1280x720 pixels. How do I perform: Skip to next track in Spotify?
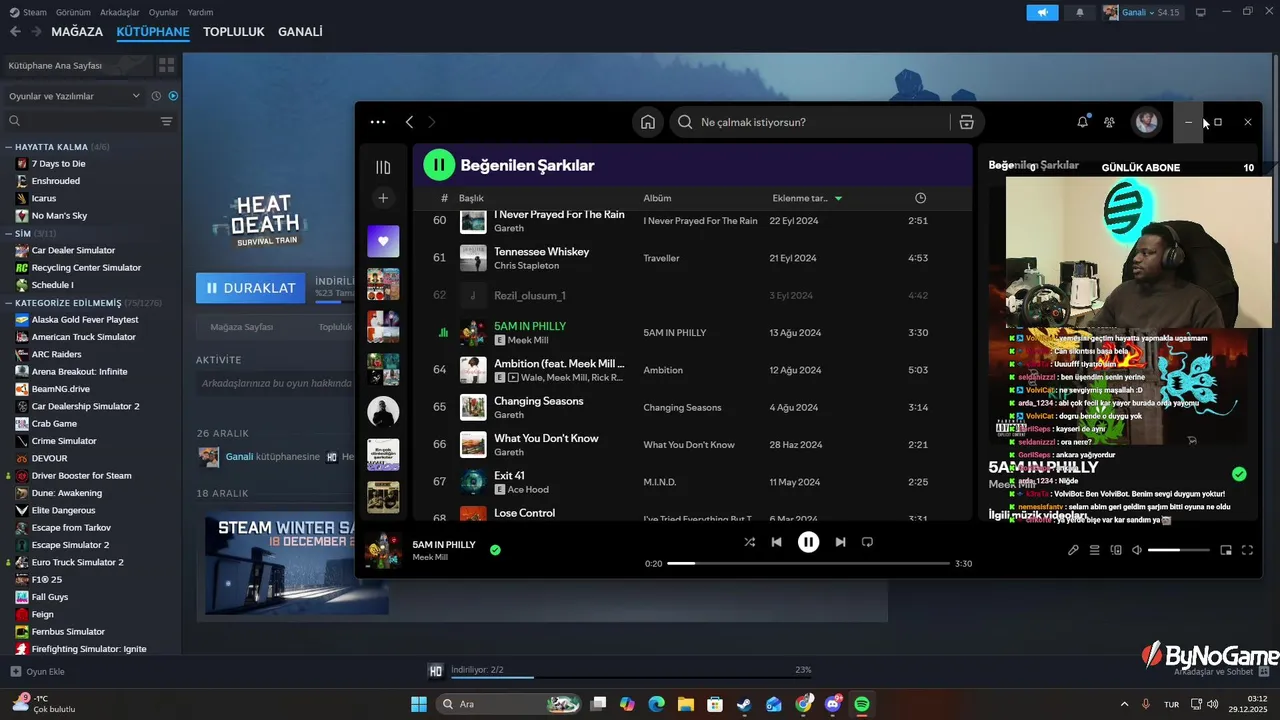pos(840,542)
